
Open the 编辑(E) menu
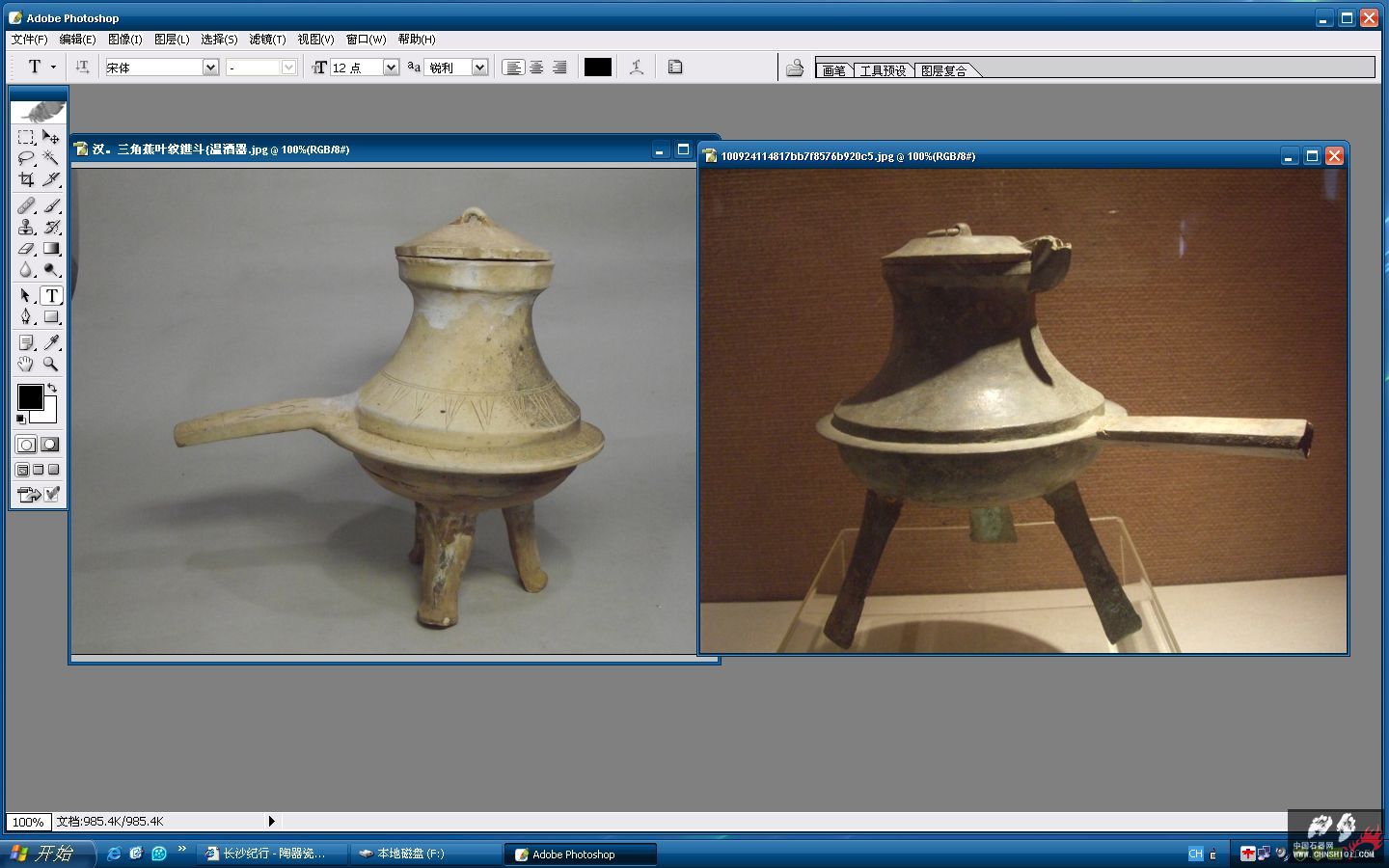point(77,40)
